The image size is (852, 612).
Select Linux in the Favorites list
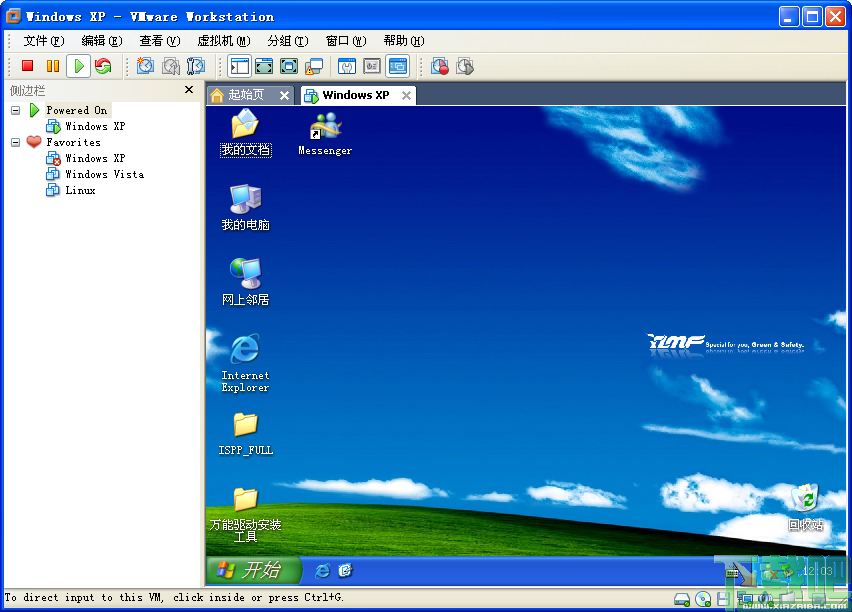80,190
